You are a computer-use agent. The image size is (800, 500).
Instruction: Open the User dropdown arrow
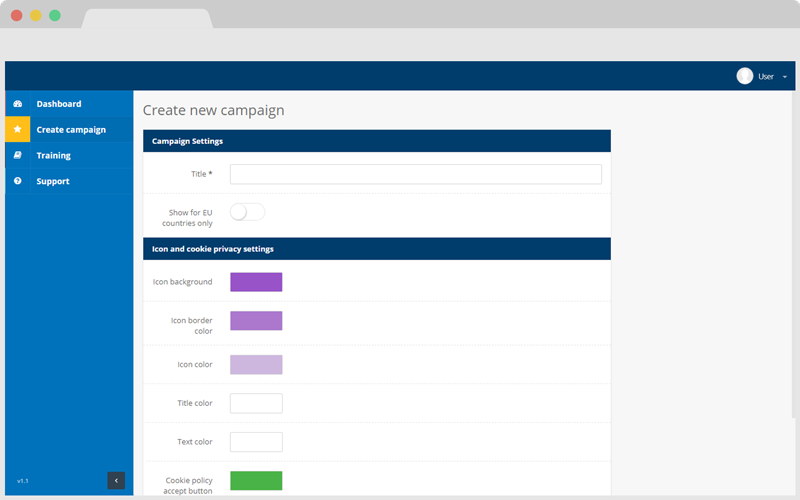[785, 77]
